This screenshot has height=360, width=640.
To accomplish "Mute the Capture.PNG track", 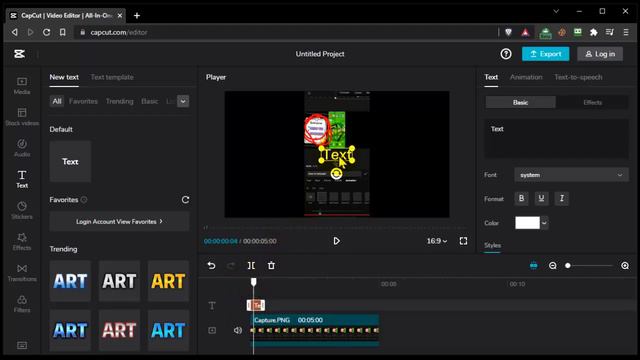I will (238, 330).
